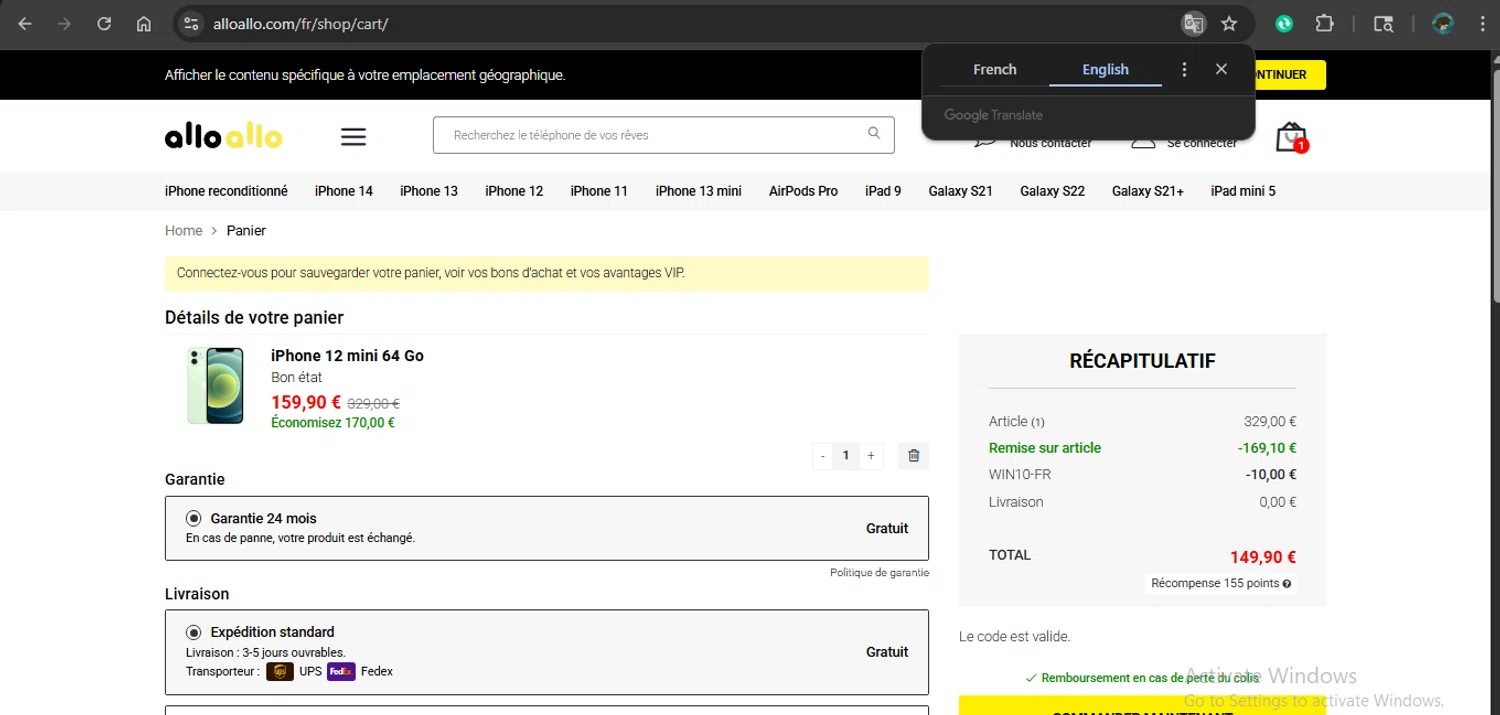Open iPhone reconditionné category
Screen dimensions: 1500x715
coord(226,191)
